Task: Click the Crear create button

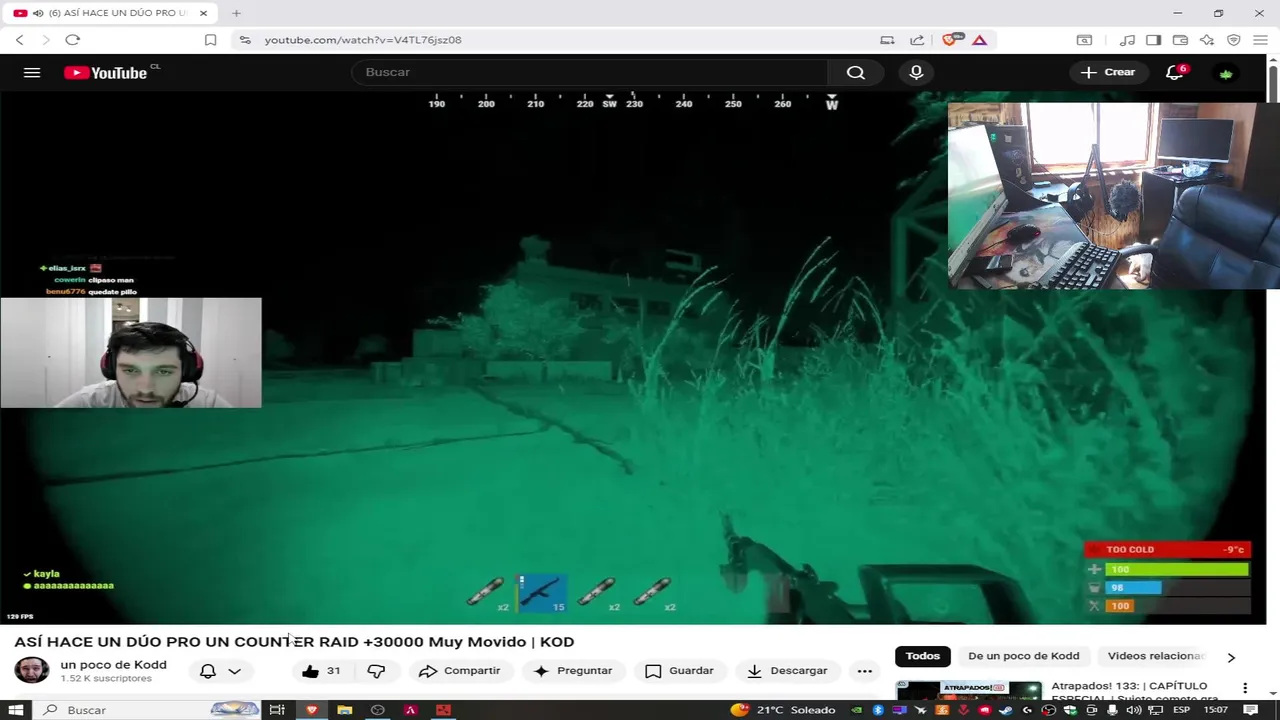Action: [x=1108, y=72]
